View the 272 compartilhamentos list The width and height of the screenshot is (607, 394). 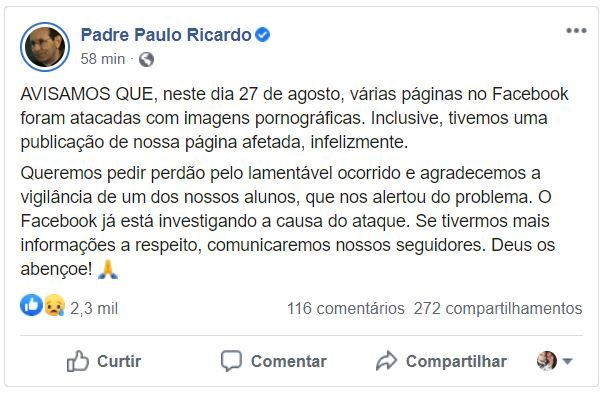498,308
